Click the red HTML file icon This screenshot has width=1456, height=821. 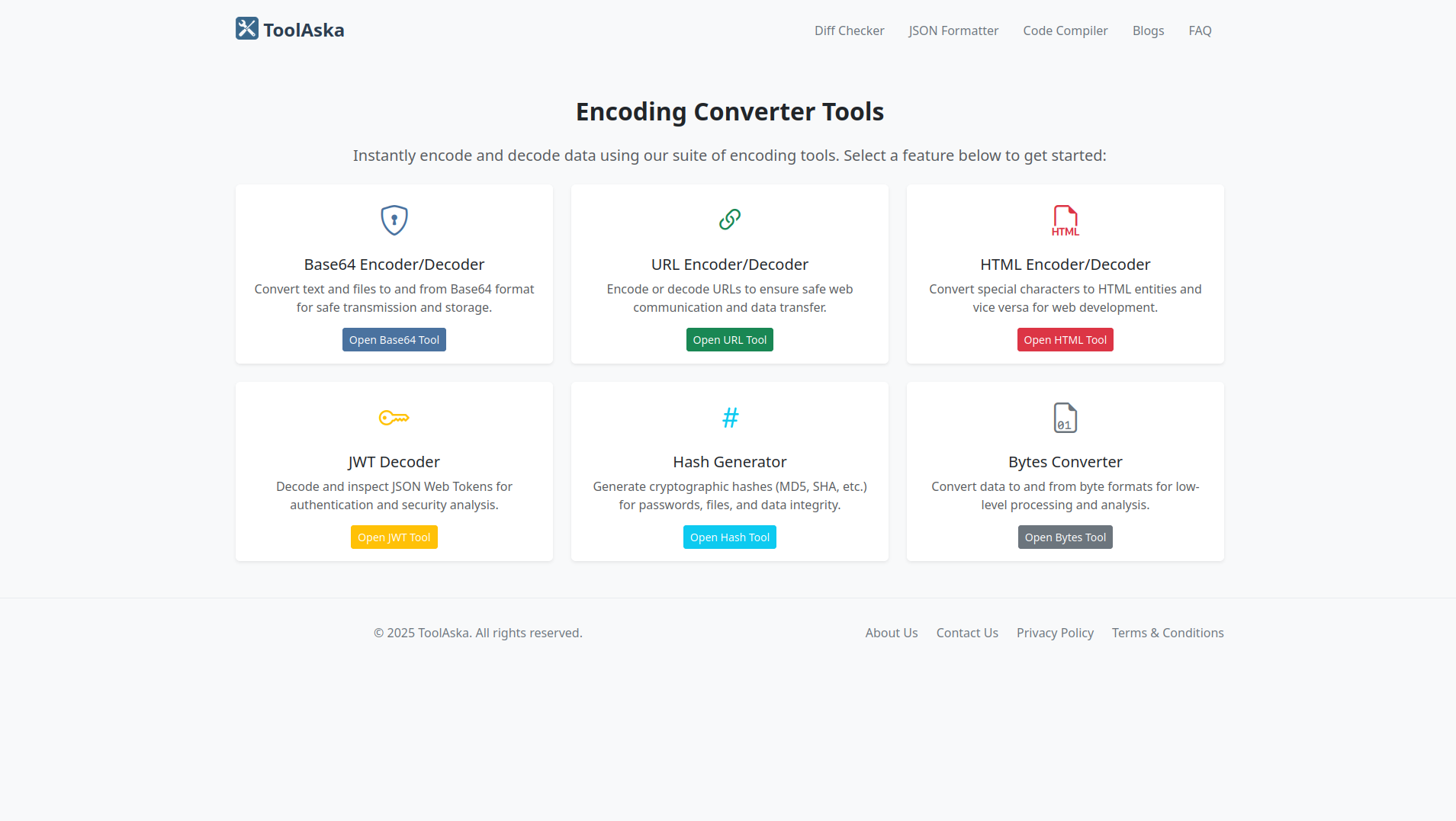tap(1065, 220)
